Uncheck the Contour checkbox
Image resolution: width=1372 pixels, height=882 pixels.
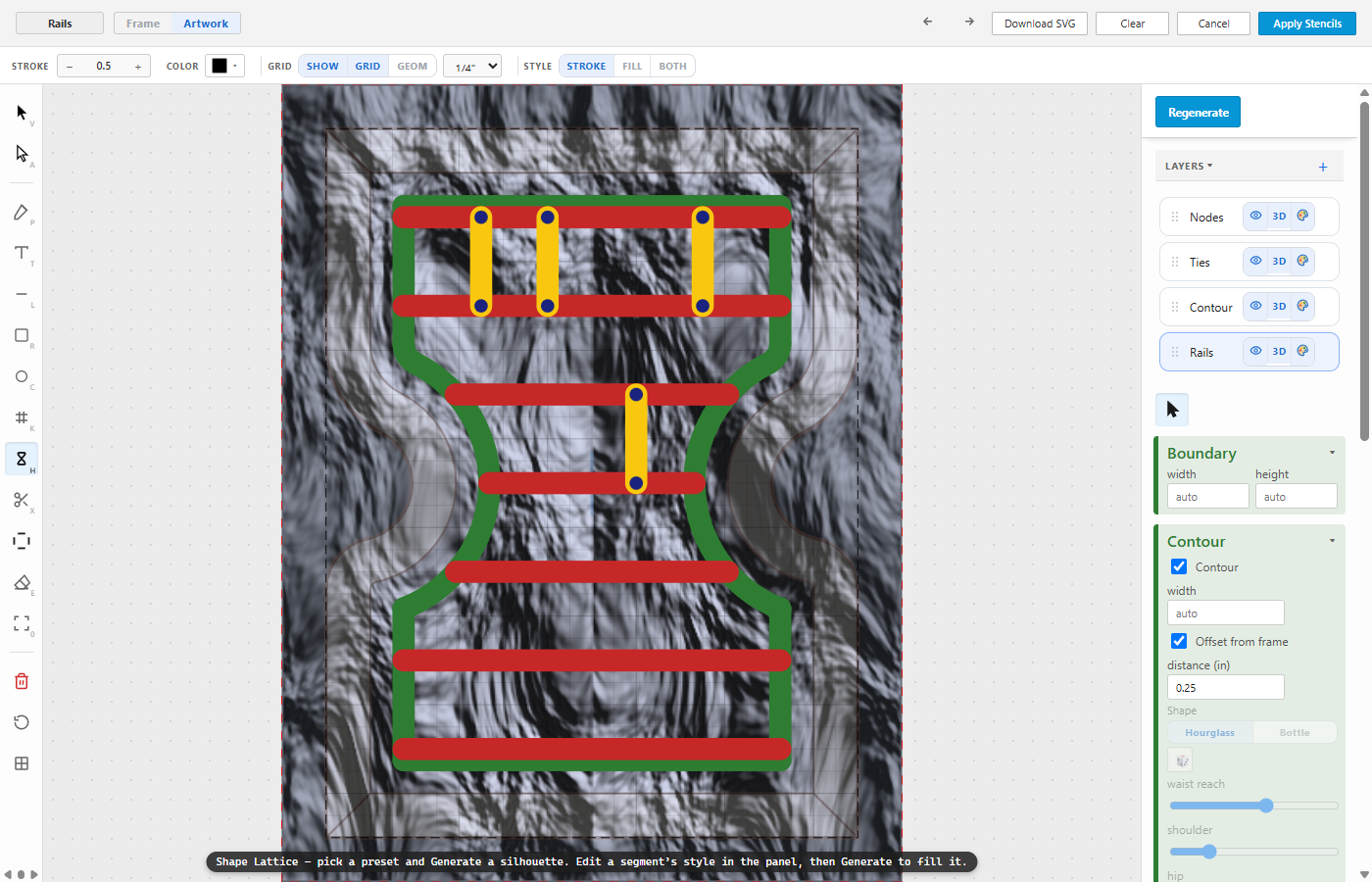(1179, 566)
